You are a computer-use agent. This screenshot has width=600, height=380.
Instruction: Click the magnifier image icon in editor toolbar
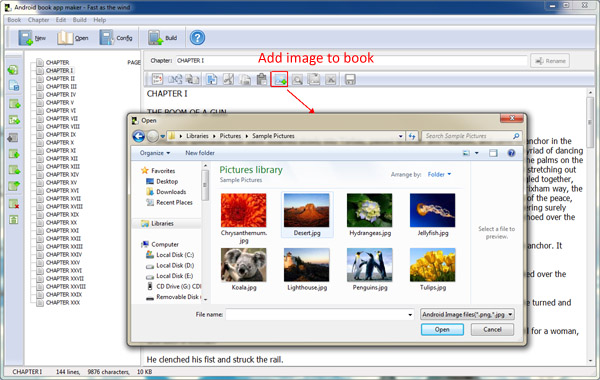click(297, 79)
